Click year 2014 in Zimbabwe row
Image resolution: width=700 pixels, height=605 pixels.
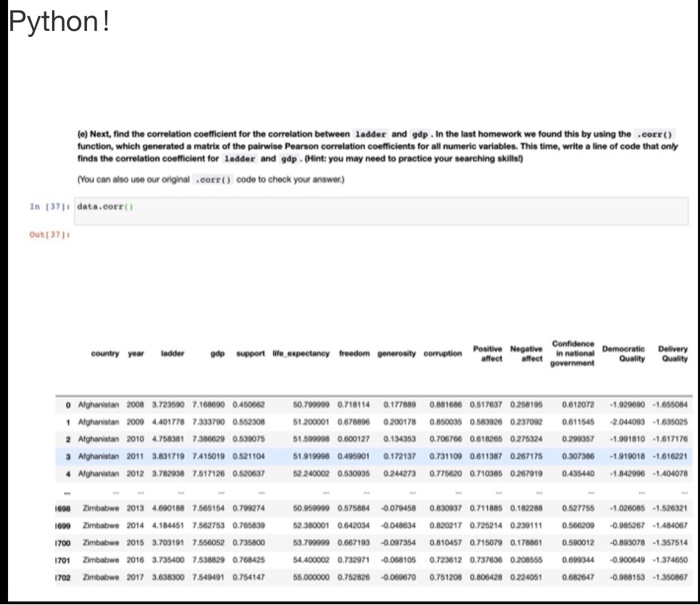[135, 526]
